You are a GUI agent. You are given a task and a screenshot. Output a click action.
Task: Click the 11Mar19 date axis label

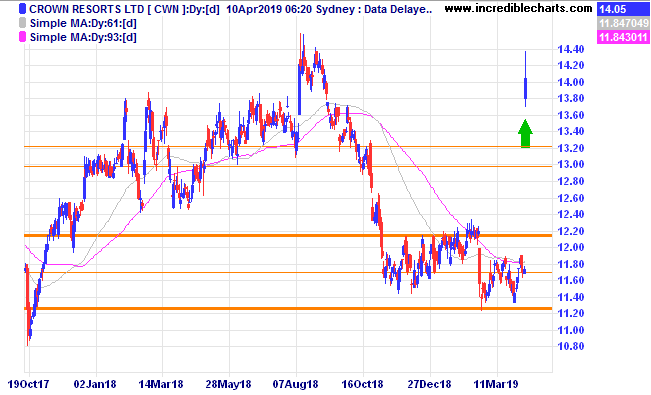click(x=496, y=384)
